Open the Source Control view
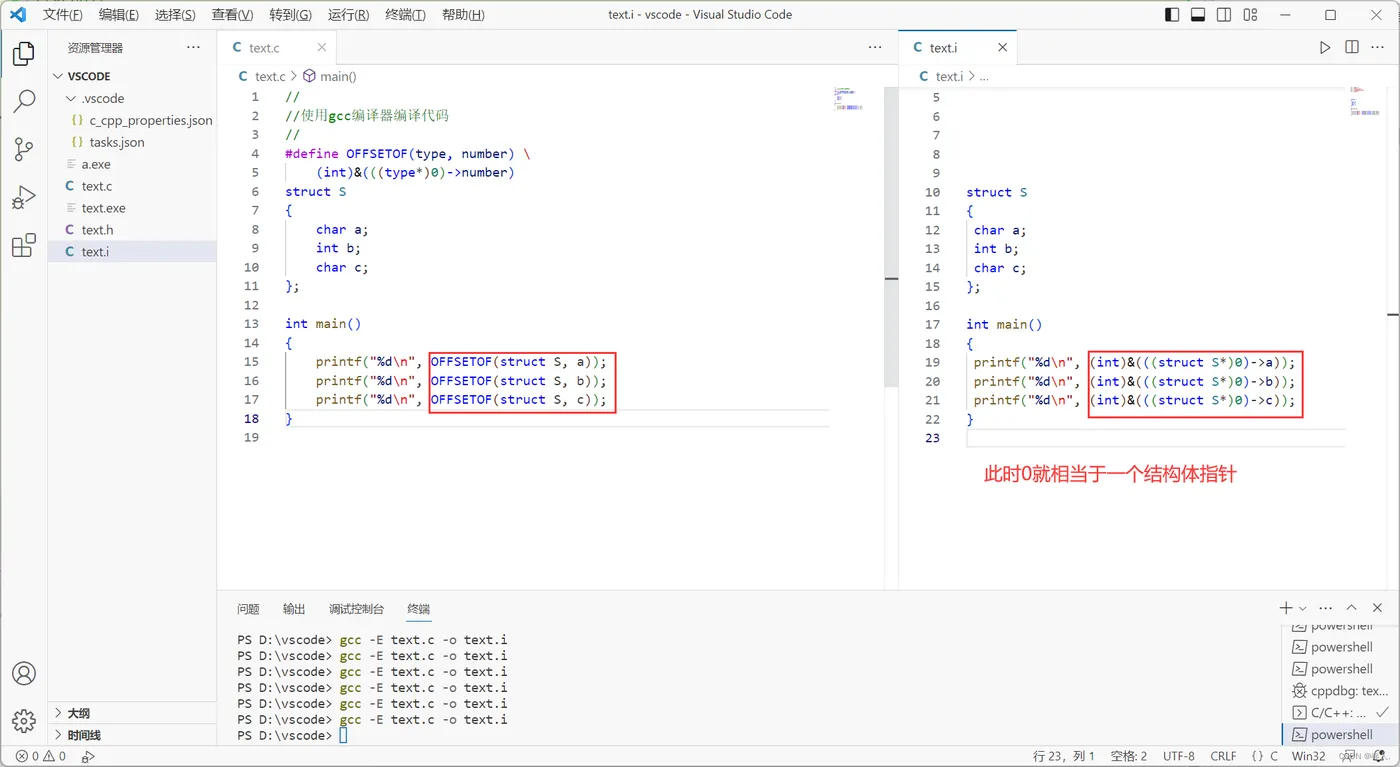Screen dimensions: 1400x767 [24, 149]
